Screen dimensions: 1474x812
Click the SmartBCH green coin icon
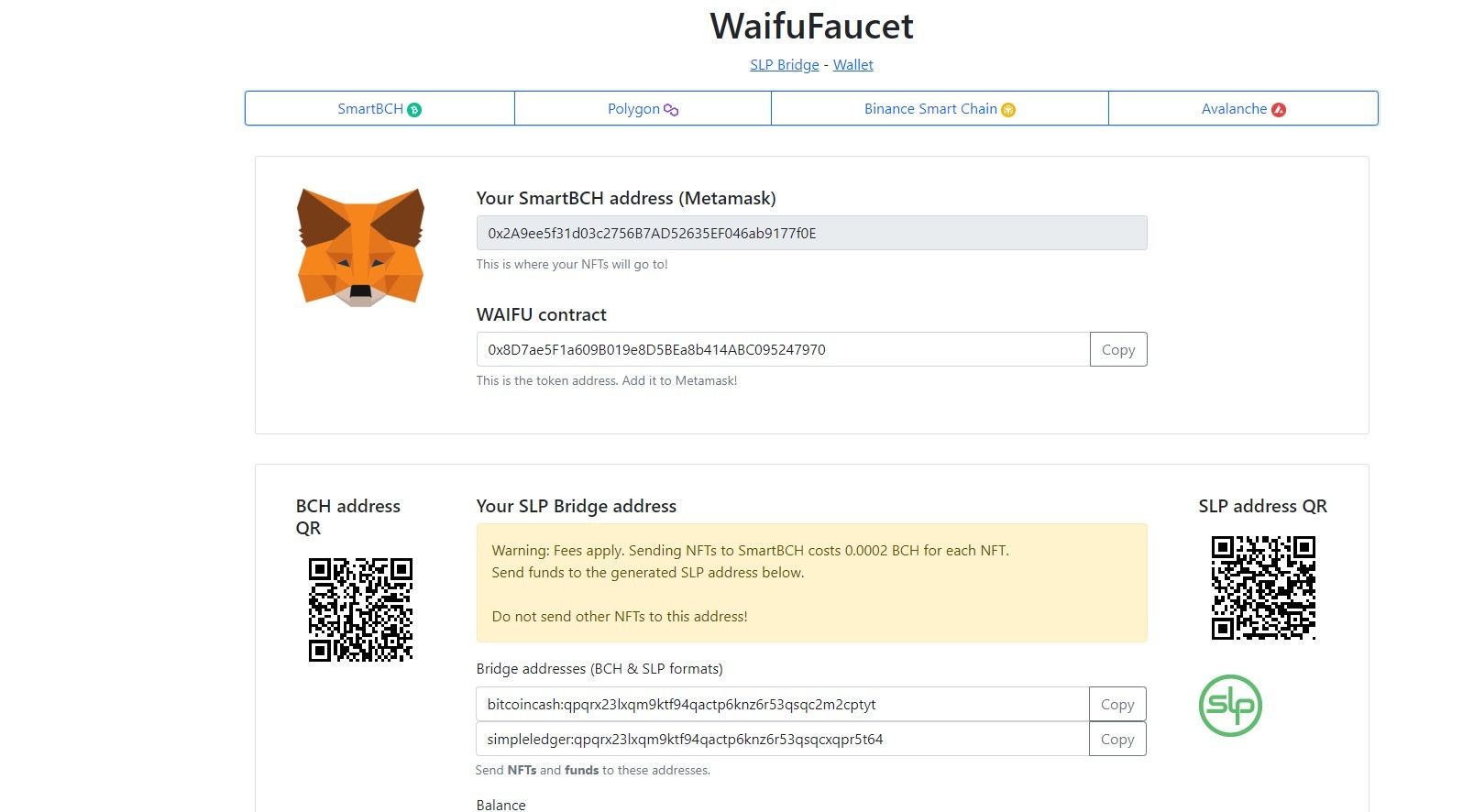tap(414, 110)
